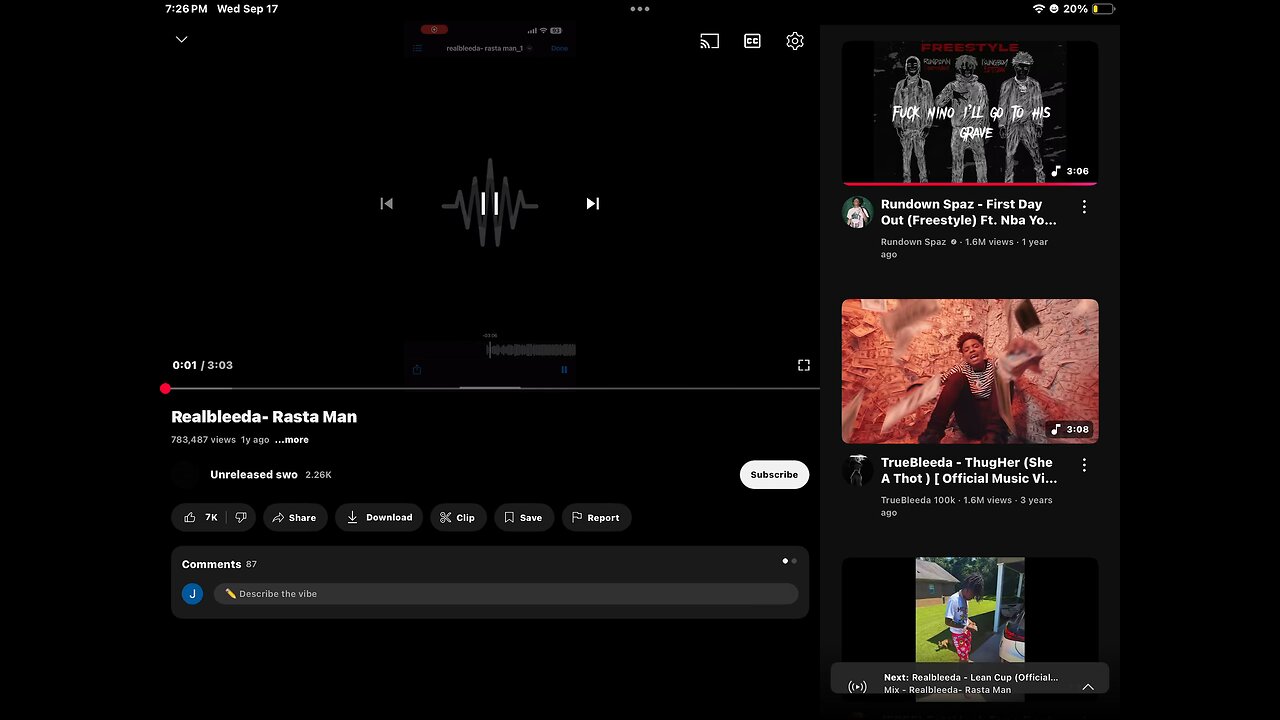
Task: Open the iPad multitasking three-dots menu
Action: tap(640, 9)
